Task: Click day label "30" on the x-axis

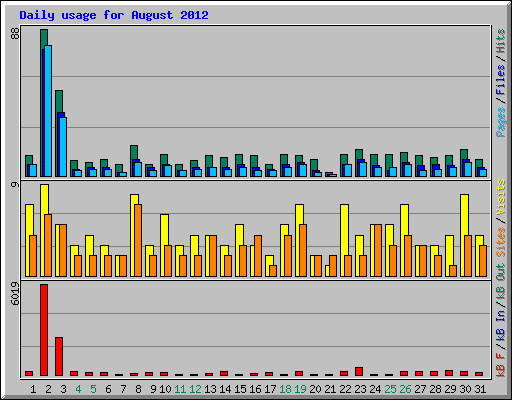Action: click(x=465, y=389)
